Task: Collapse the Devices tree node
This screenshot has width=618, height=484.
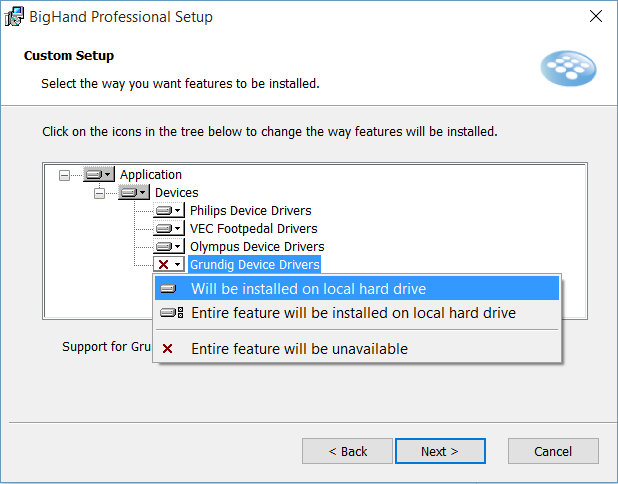Action: (x=100, y=193)
